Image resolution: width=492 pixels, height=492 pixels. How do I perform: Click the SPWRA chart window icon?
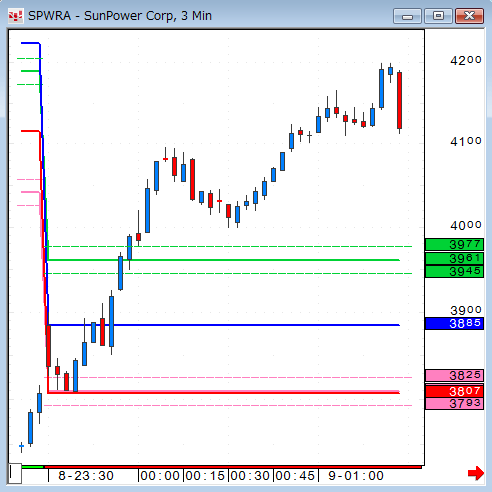point(15,16)
